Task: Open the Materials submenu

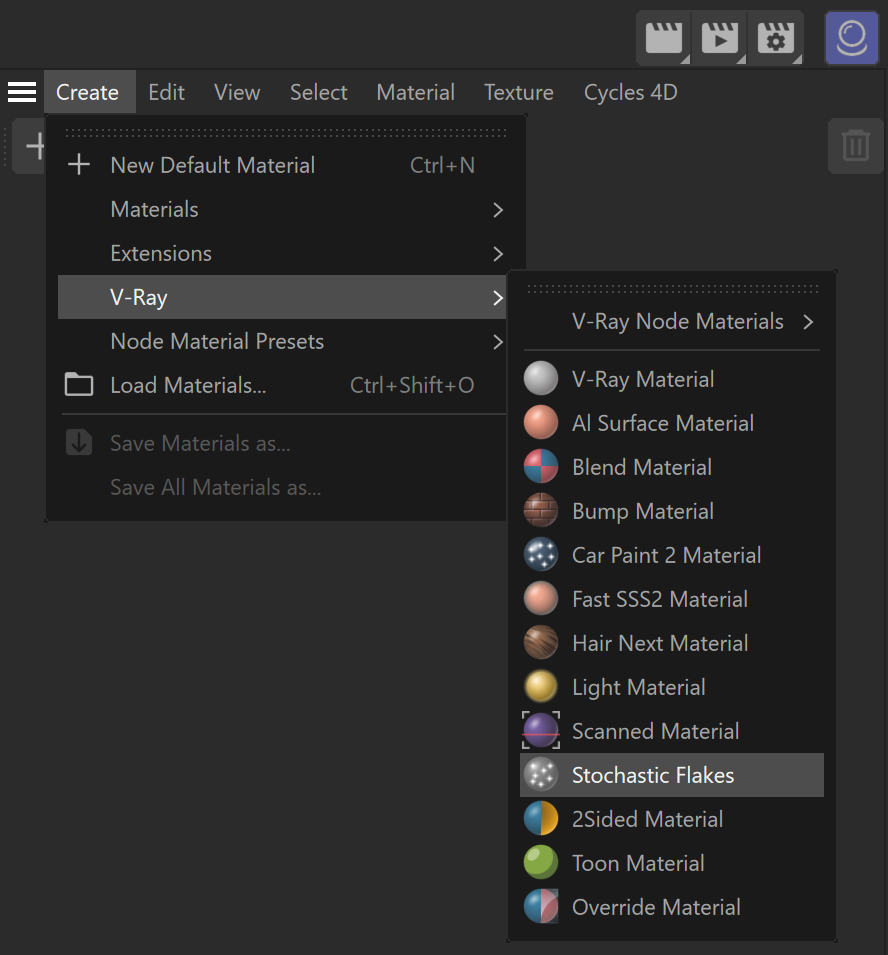Action: pos(282,210)
